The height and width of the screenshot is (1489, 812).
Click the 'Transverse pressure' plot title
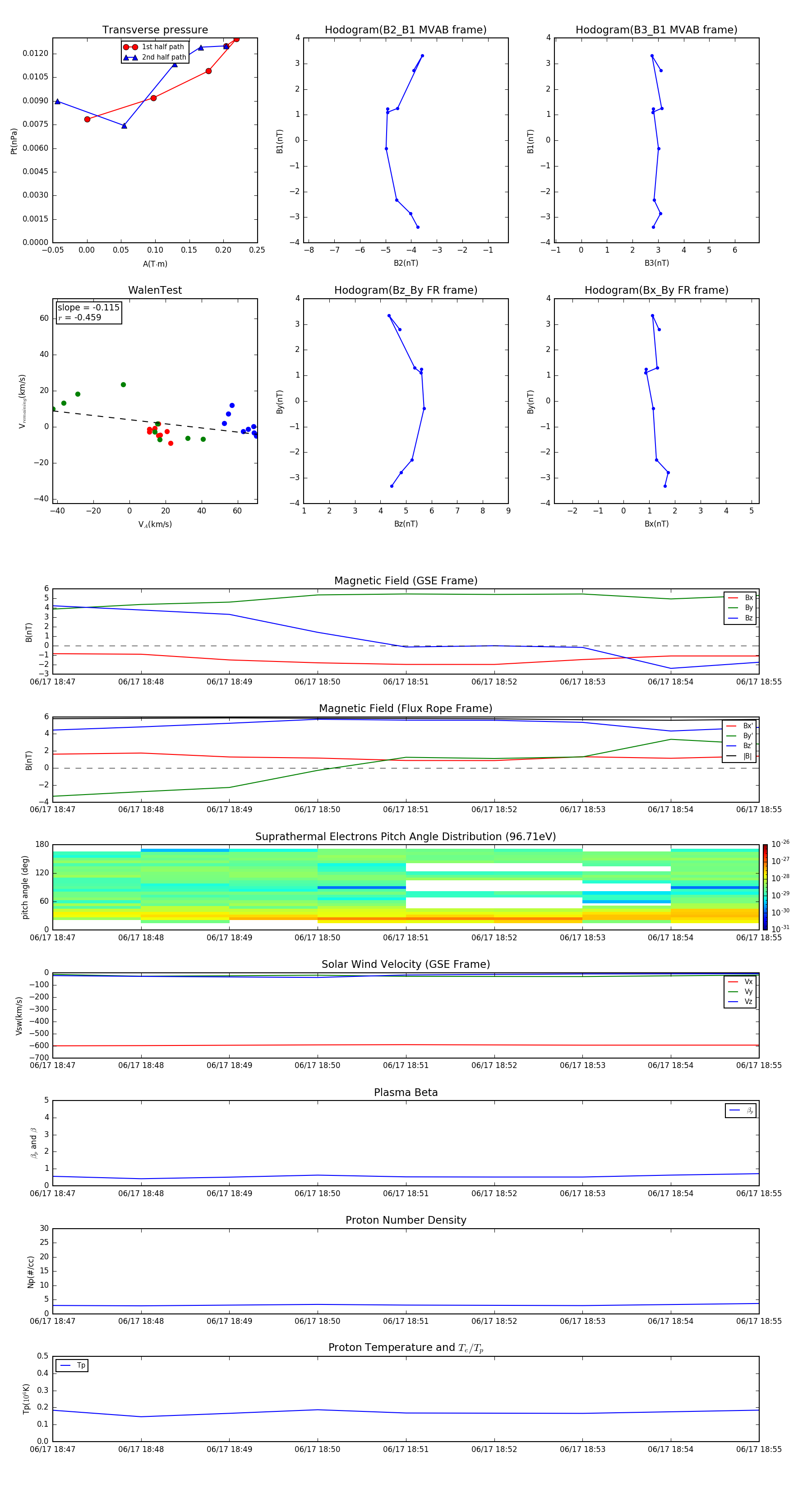coord(155,30)
